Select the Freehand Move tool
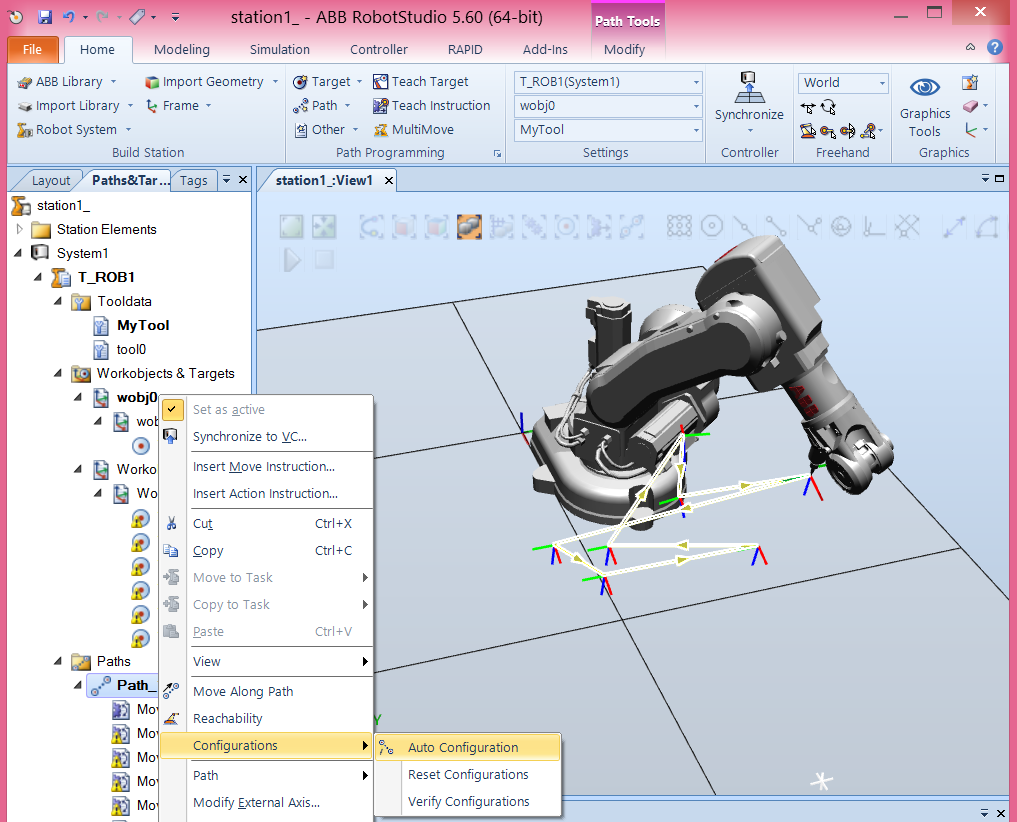 tap(807, 107)
